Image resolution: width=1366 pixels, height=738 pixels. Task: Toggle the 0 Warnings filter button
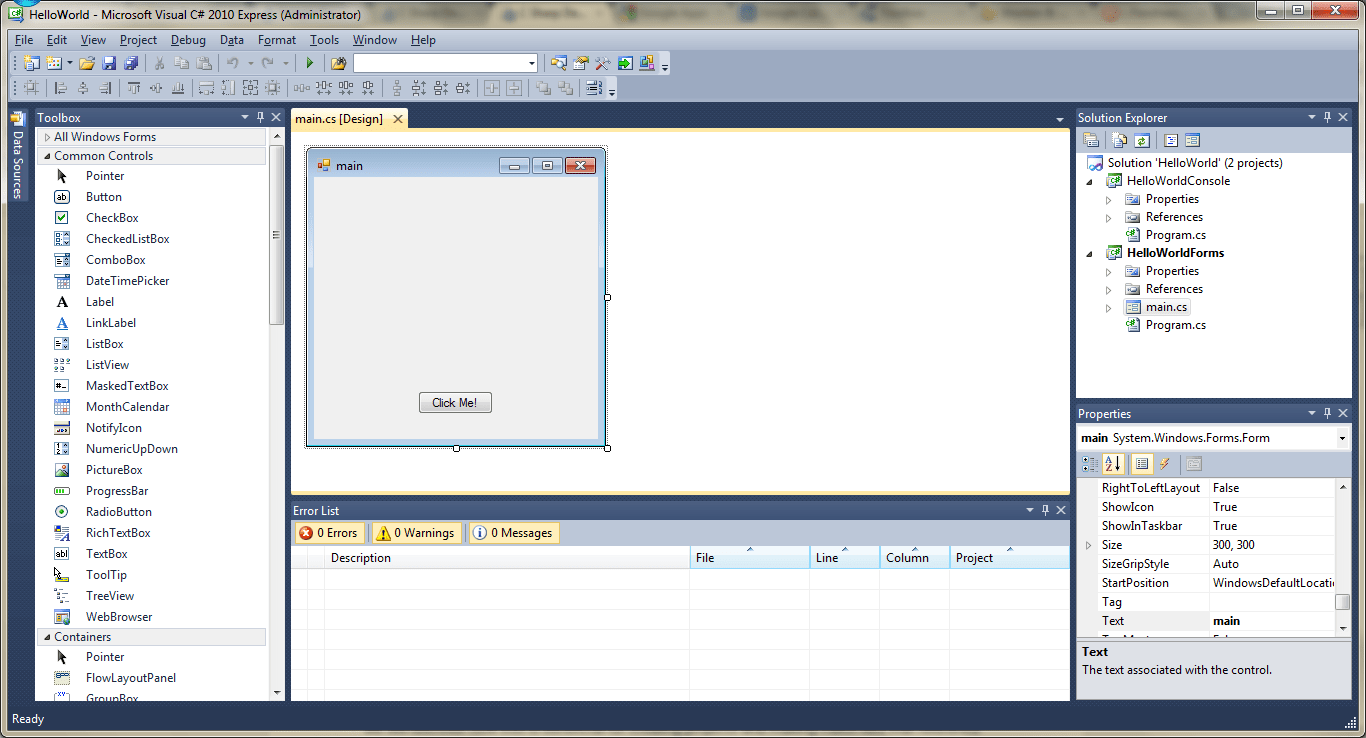[x=418, y=533]
